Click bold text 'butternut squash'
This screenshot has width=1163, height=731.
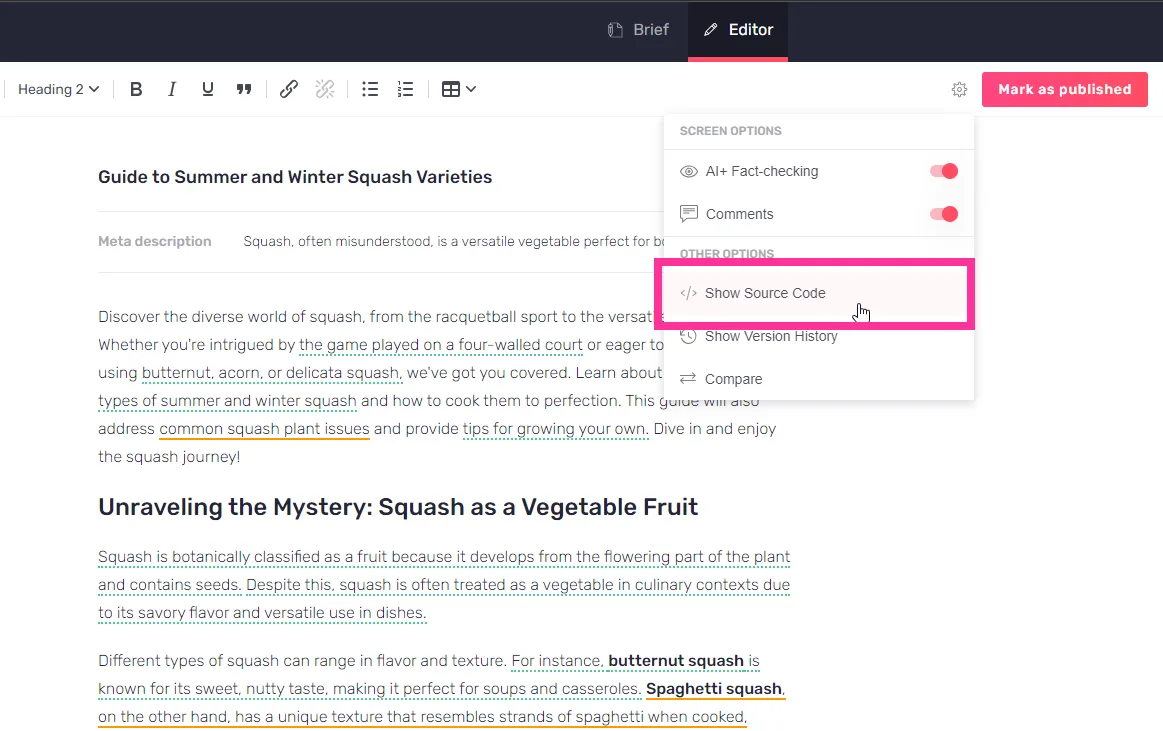(676, 661)
